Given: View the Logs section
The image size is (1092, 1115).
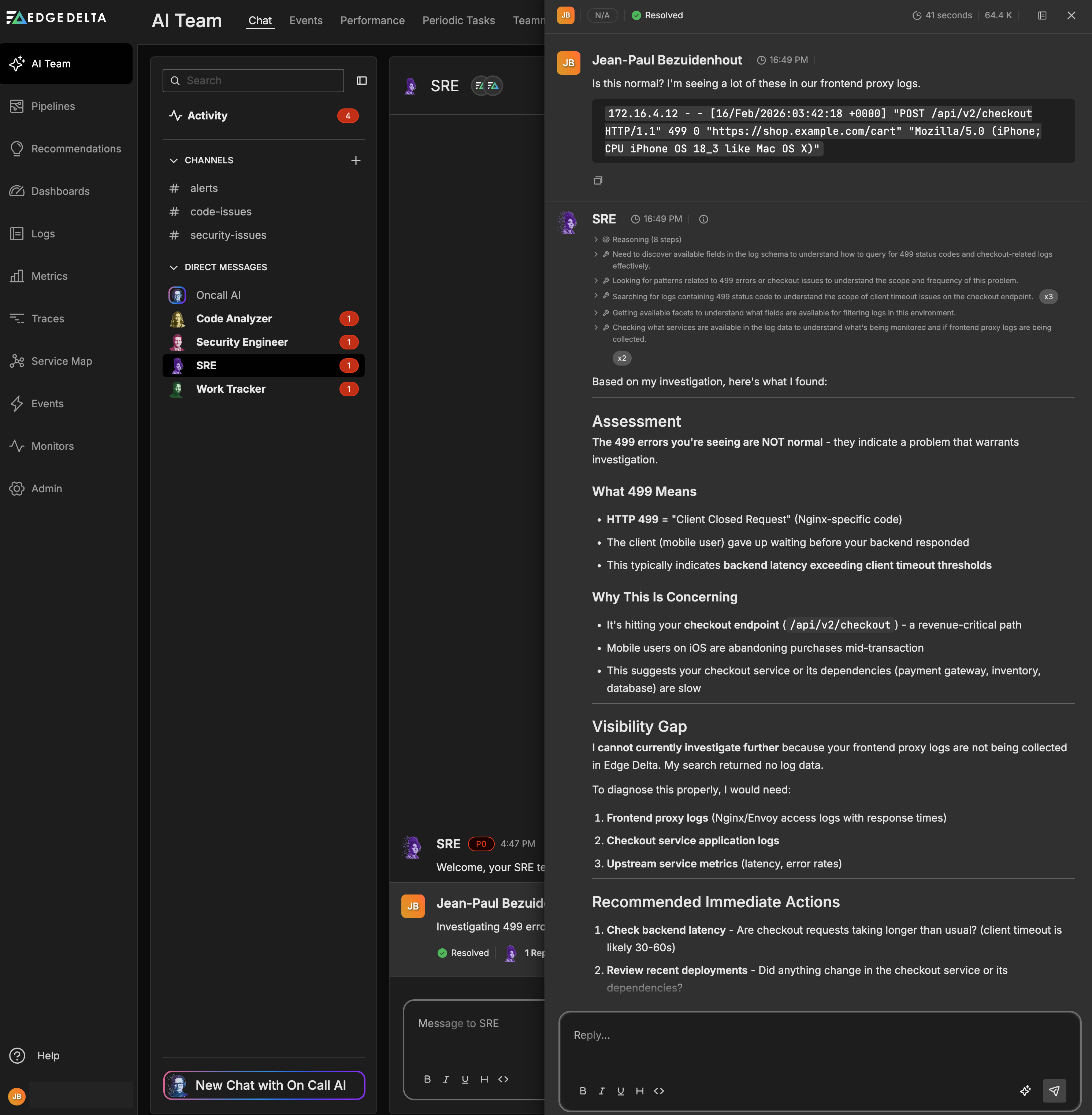Looking at the screenshot, I should (43, 233).
